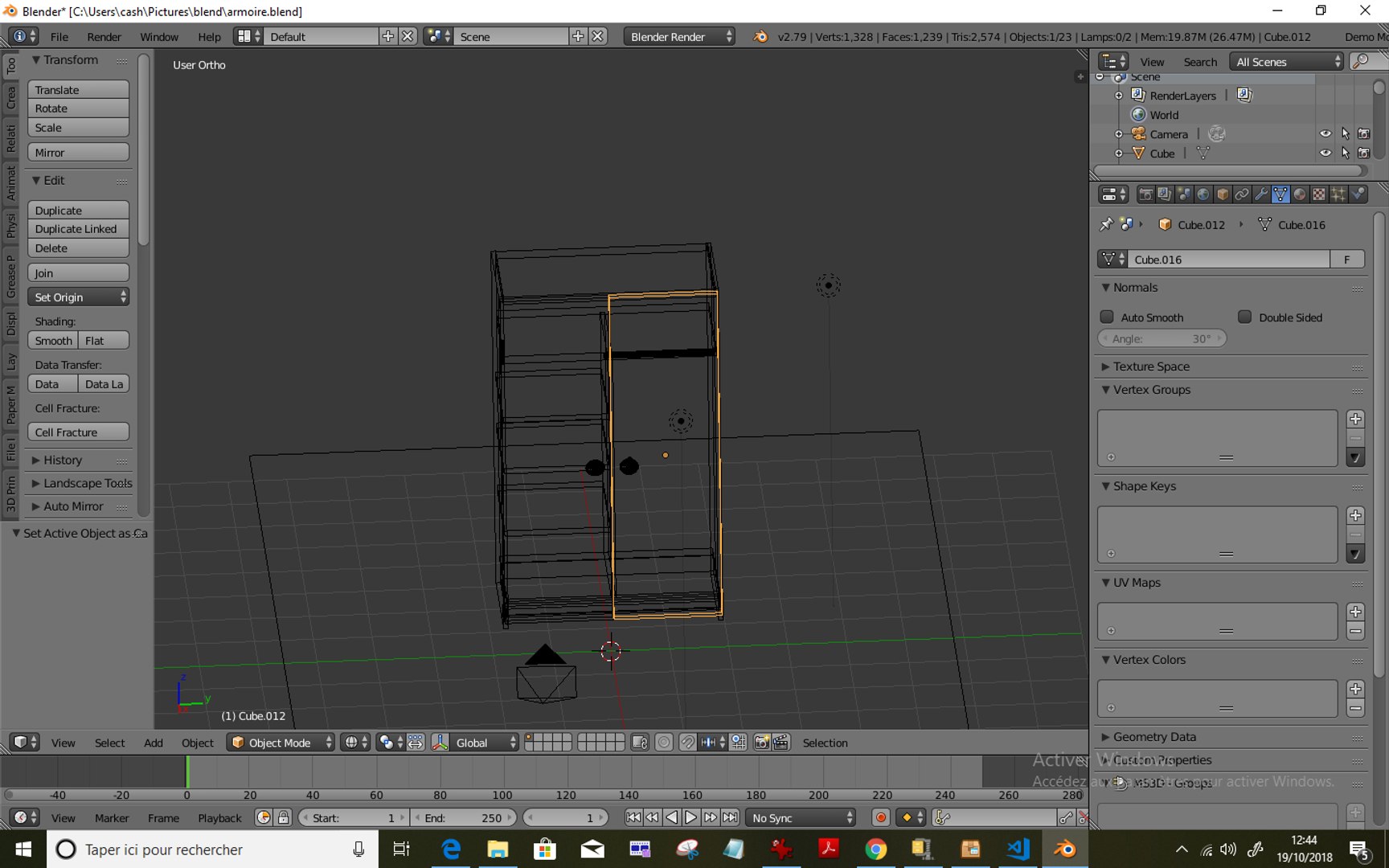1389x868 pixels.
Task: Open the Mesh Data properties tab
Action: pyautogui.click(x=1280, y=194)
